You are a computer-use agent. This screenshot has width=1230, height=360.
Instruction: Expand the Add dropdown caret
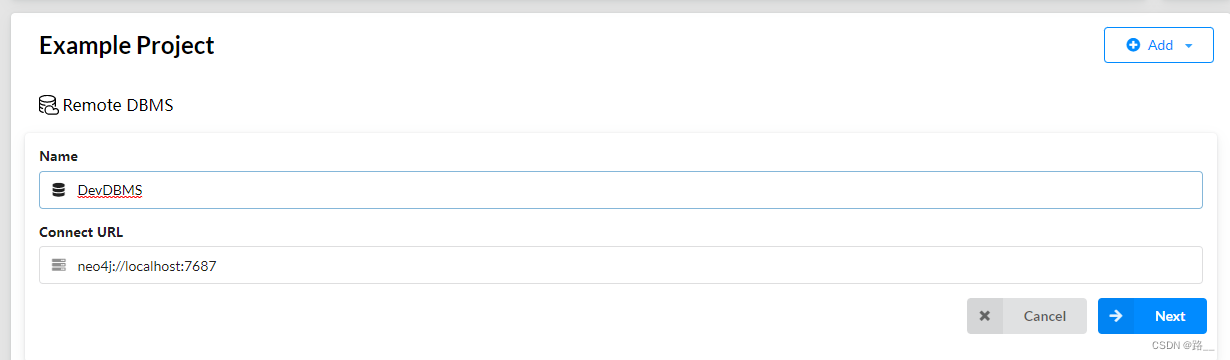[x=1188, y=46]
